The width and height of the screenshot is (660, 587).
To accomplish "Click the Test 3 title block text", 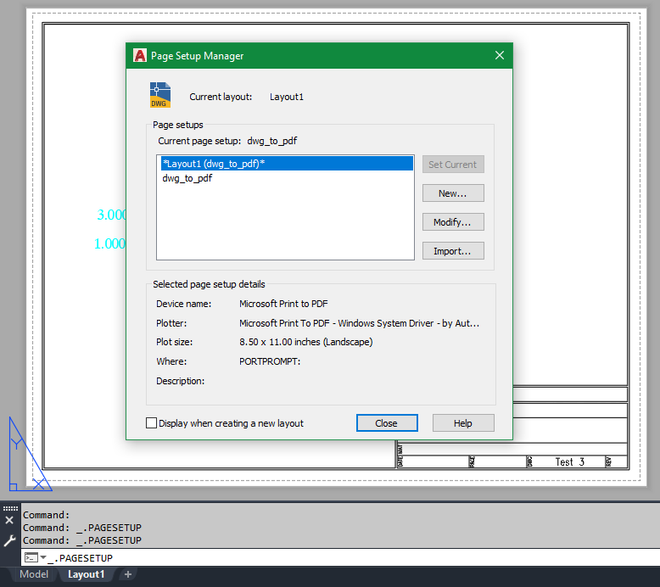I will (x=570, y=462).
